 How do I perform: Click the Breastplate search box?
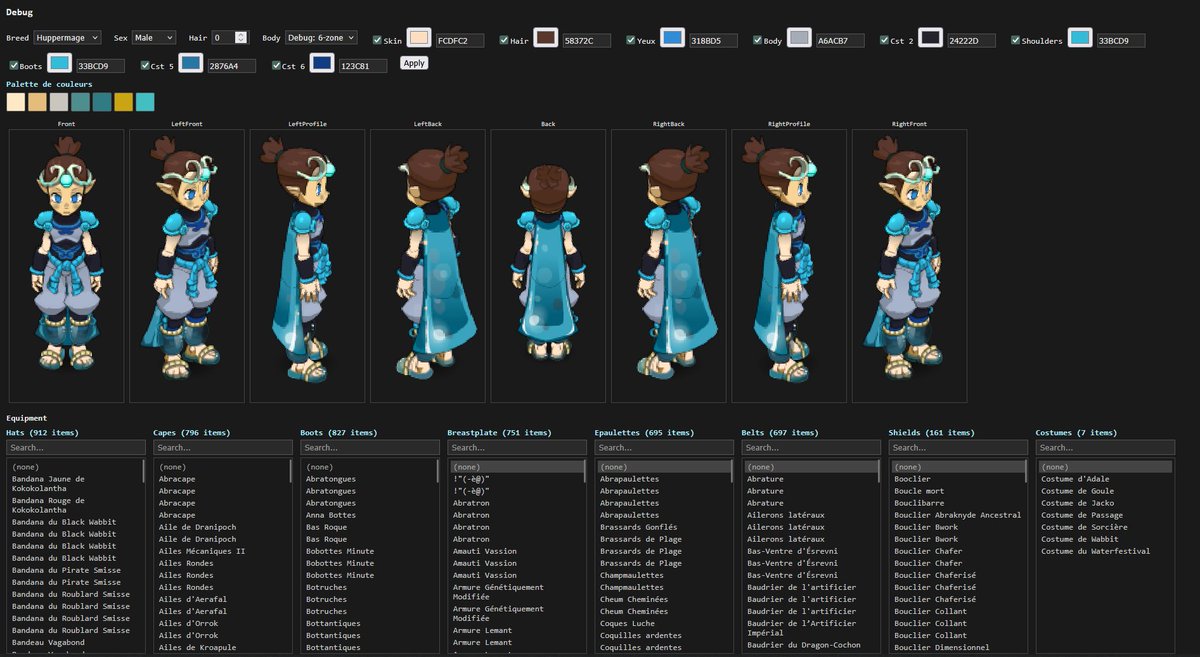pos(517,448)
